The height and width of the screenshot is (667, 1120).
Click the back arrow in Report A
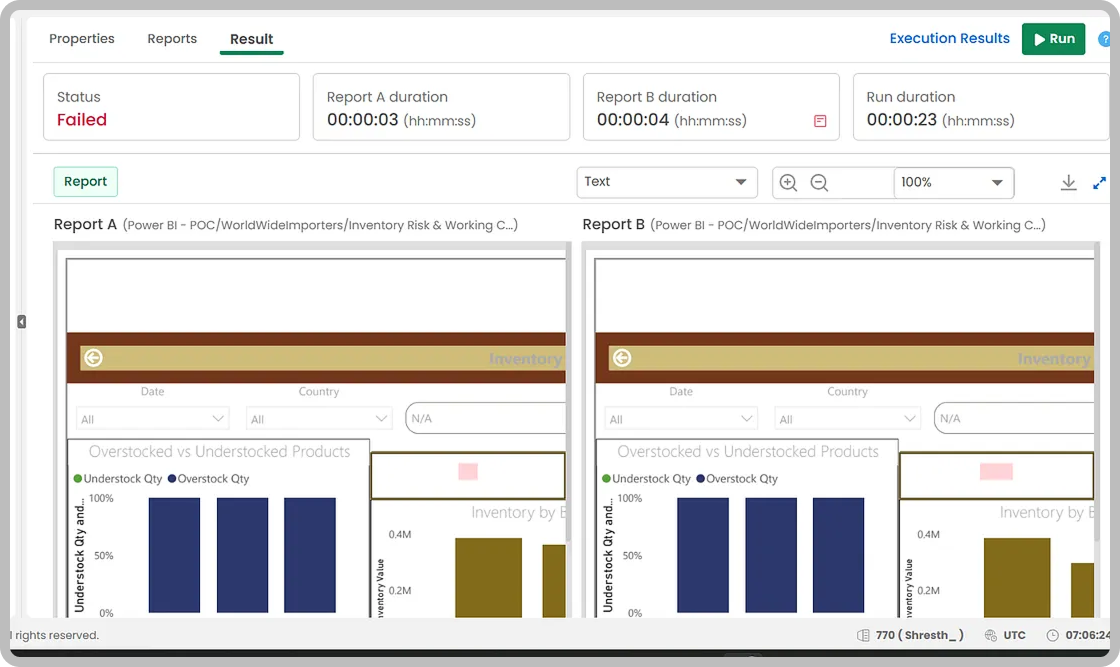pyautogui.click(x=94, y=358)
